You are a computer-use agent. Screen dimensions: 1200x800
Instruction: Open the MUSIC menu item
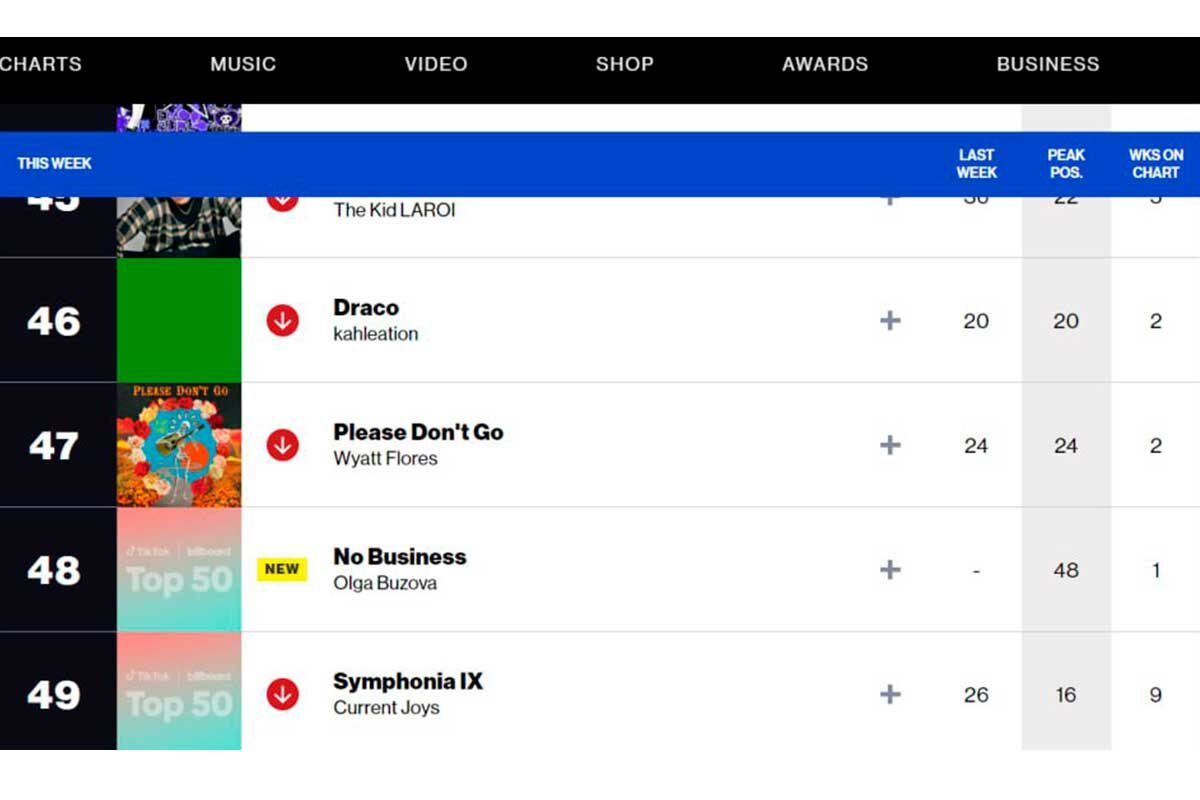pyautogui.click(x=242, y=63)
